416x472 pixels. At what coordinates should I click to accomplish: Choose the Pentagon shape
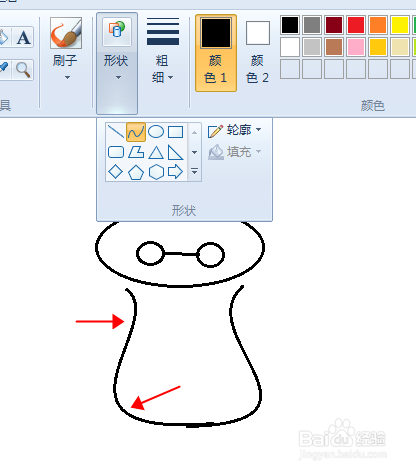coord(136,172)
